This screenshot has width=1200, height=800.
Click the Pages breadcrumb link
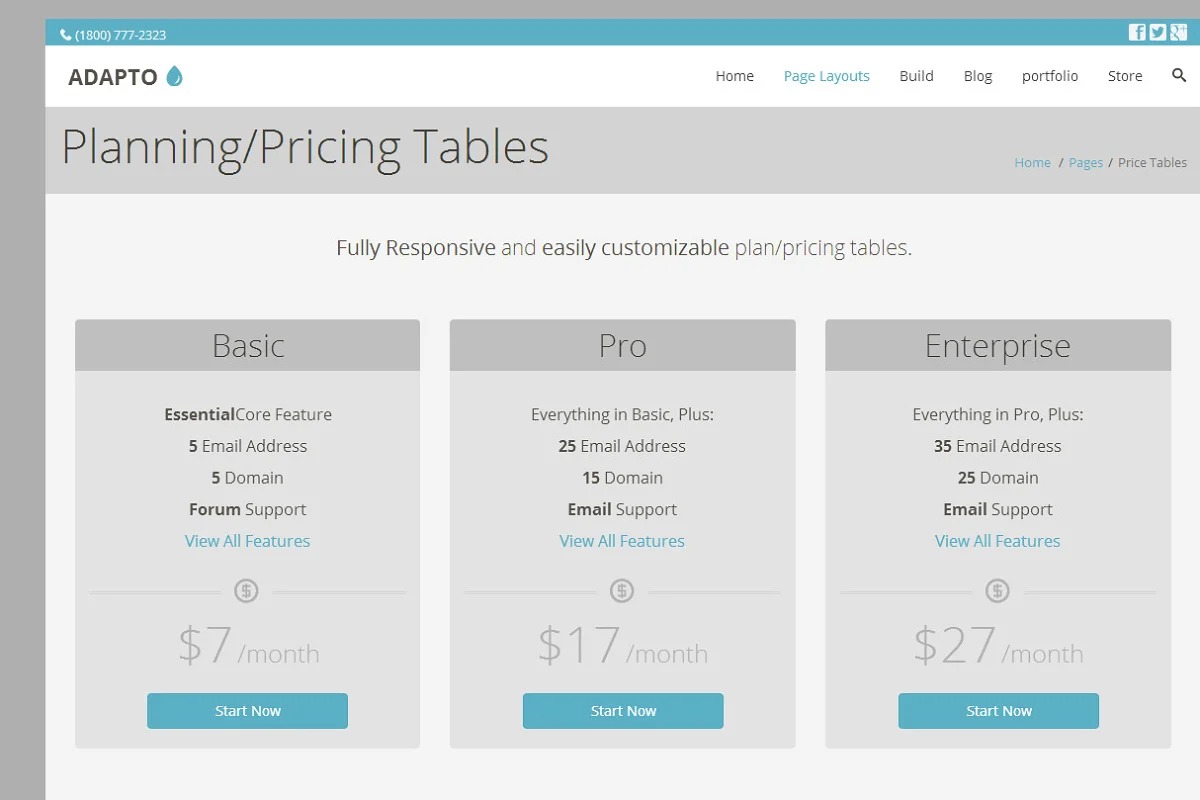coord(1085,163)
